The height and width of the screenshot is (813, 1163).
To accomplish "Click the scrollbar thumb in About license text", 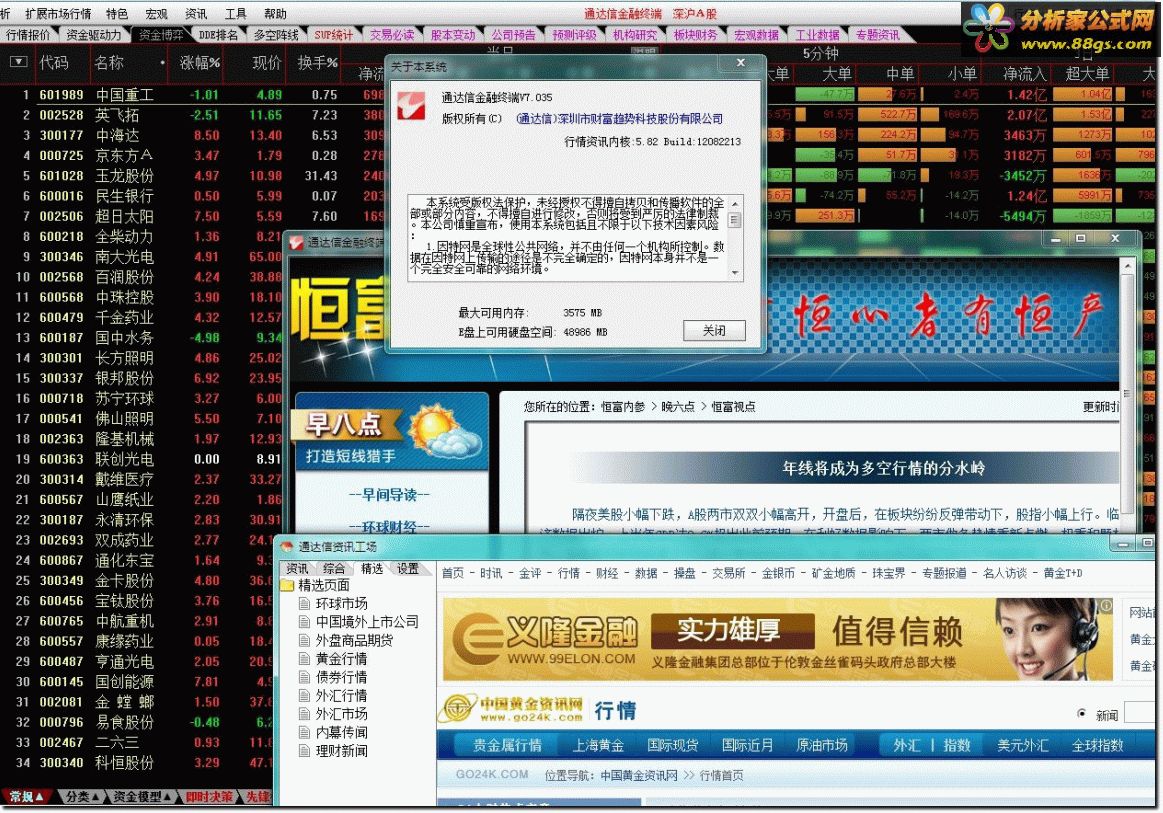I will click(x=735, y=220).
